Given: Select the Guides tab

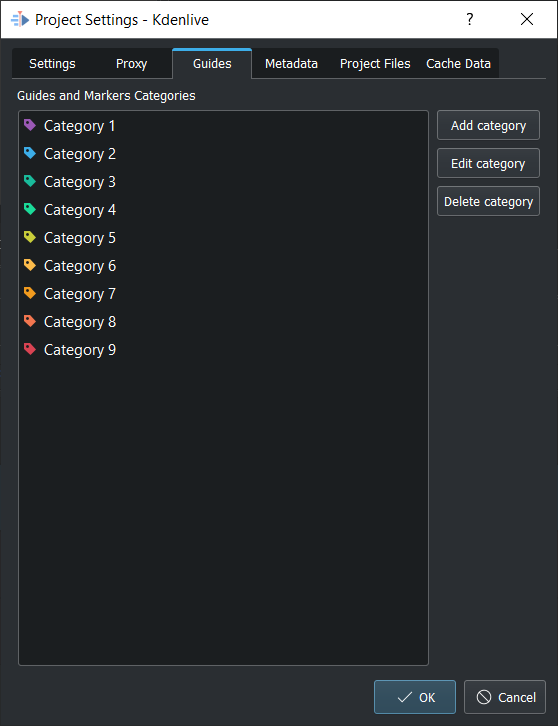Looking at the screenshot, I should pos(212,63).
